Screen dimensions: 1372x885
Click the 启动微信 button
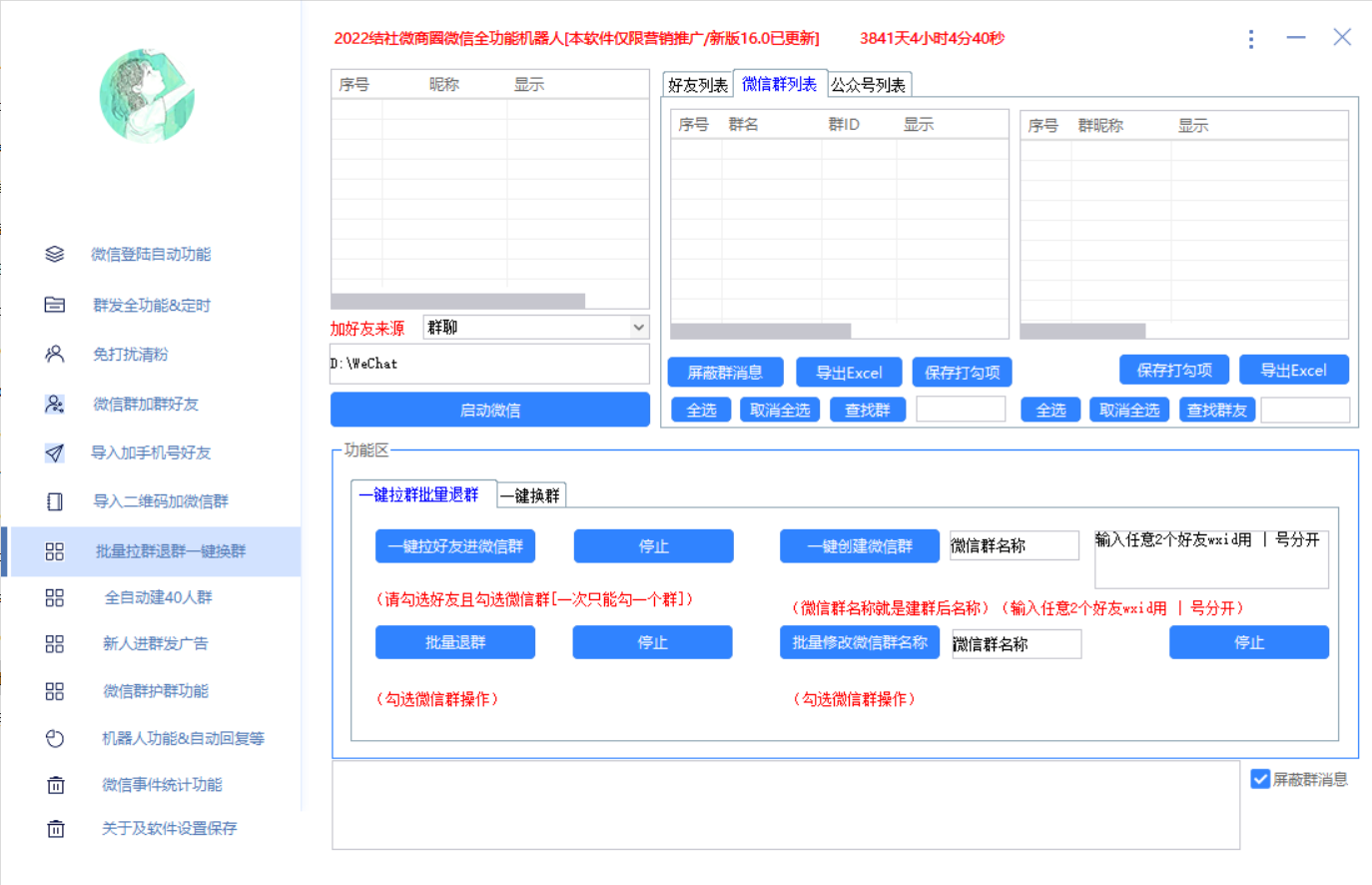pos(489,410)
